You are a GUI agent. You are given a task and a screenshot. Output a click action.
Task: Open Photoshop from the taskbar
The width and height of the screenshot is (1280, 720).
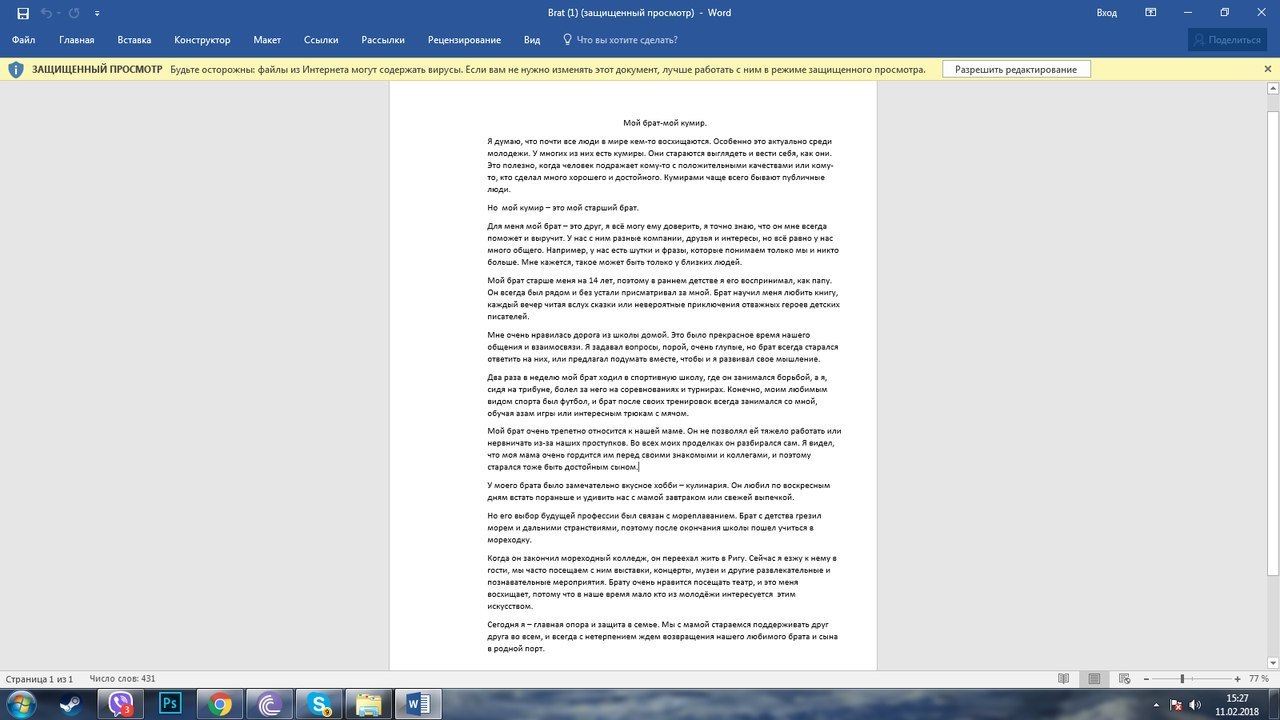[x=170, y=705]
